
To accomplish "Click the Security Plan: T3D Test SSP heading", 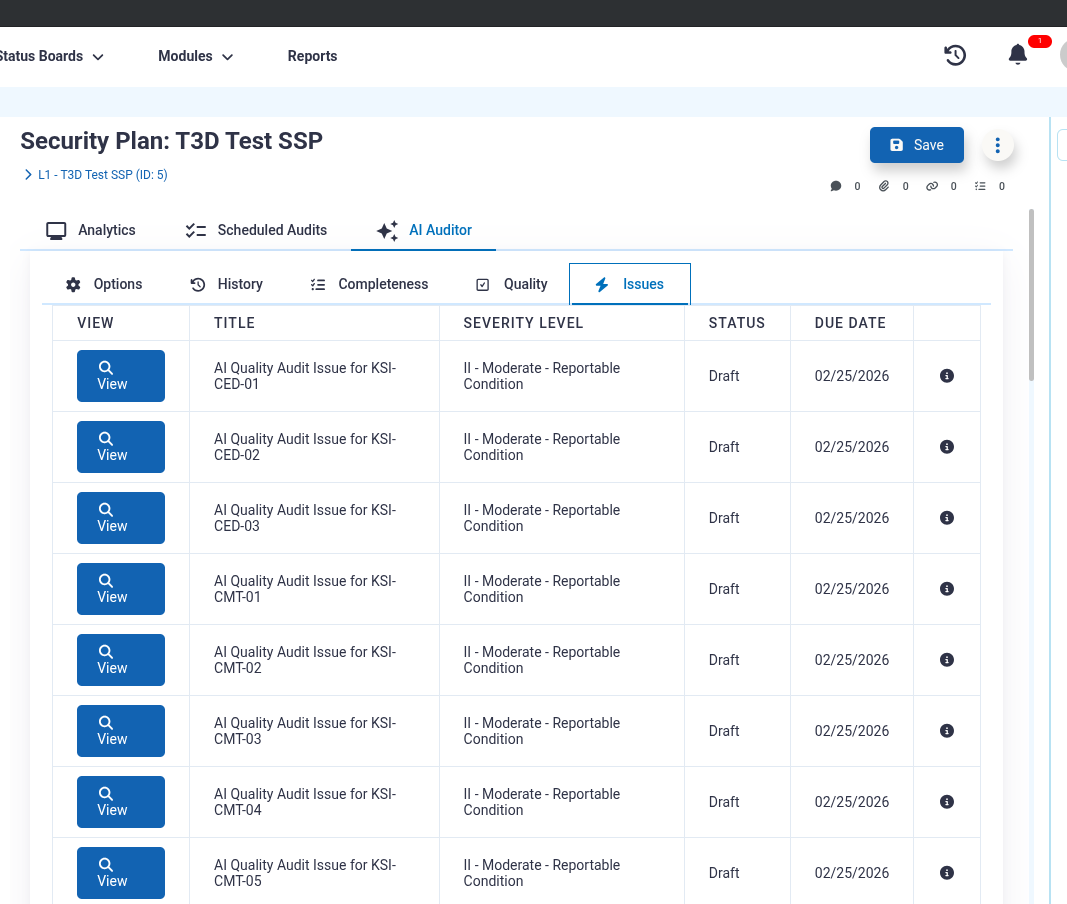I will [x=171, y=141].
